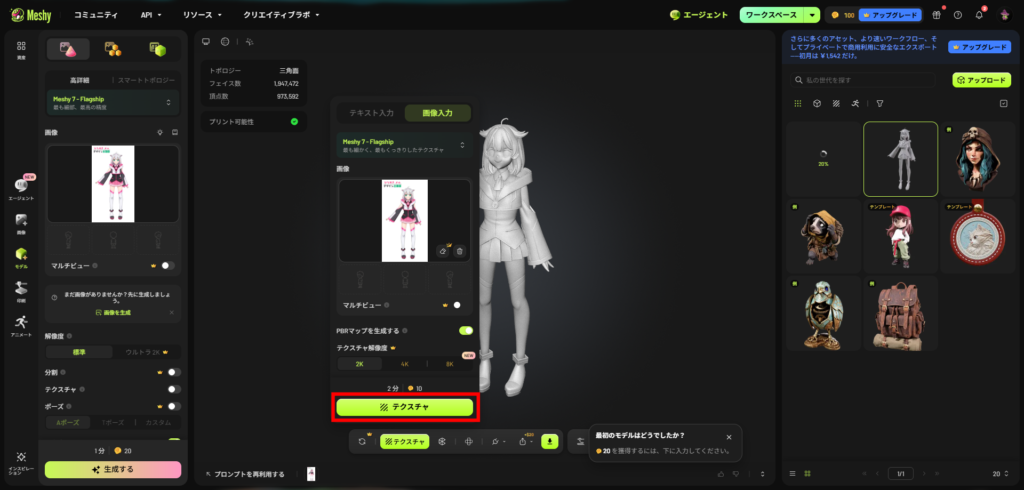
Task: Delete the uploaded image with trash icon
Action: (x=460, y=251)
